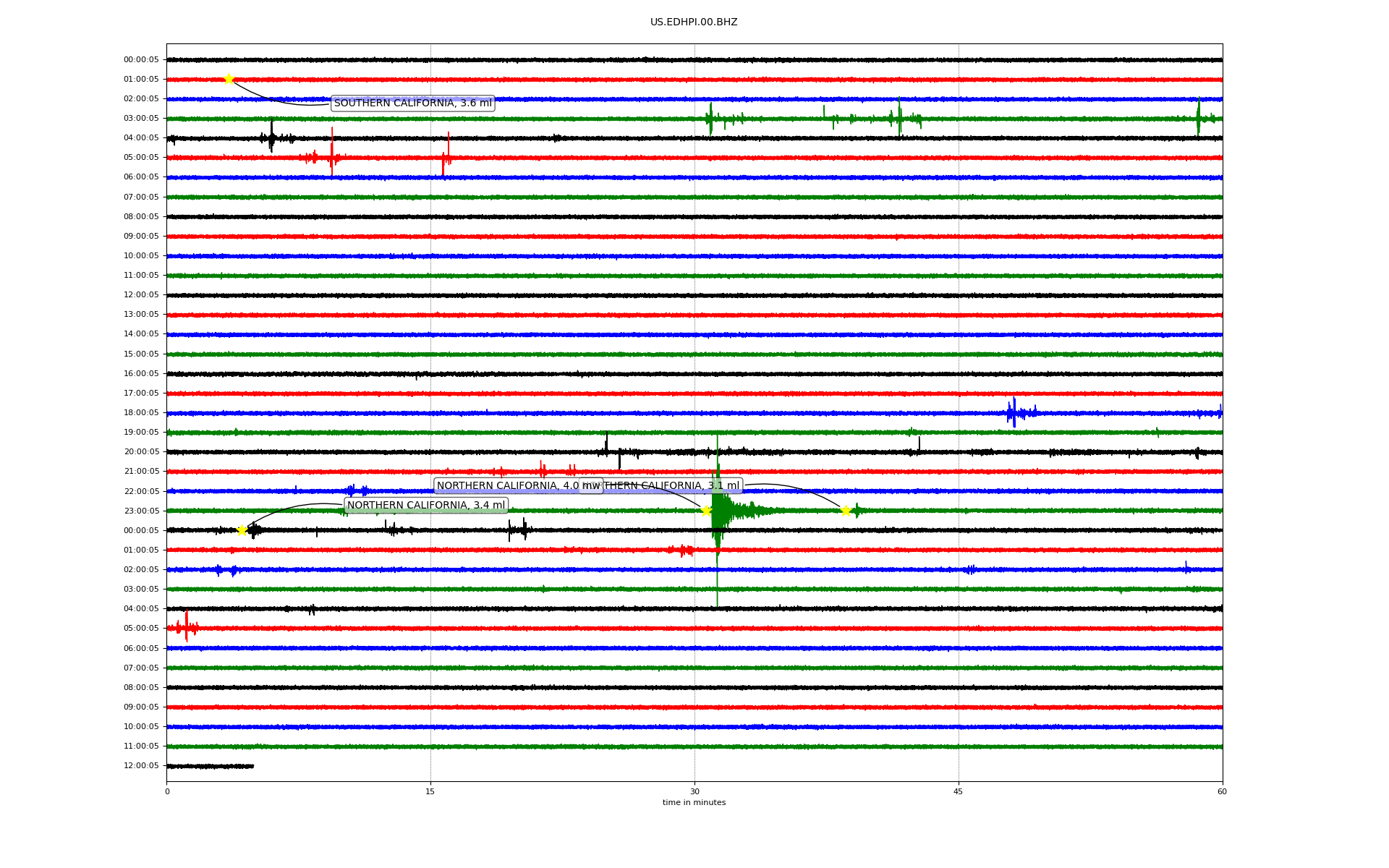Click the short black trace on the last row
1389x868 pixels.
[x=210, y=766]
